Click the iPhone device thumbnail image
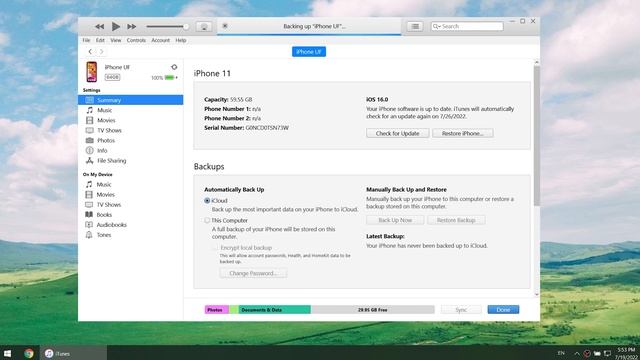The height and width of the screenshot is (360, 640). pos(92,72)
